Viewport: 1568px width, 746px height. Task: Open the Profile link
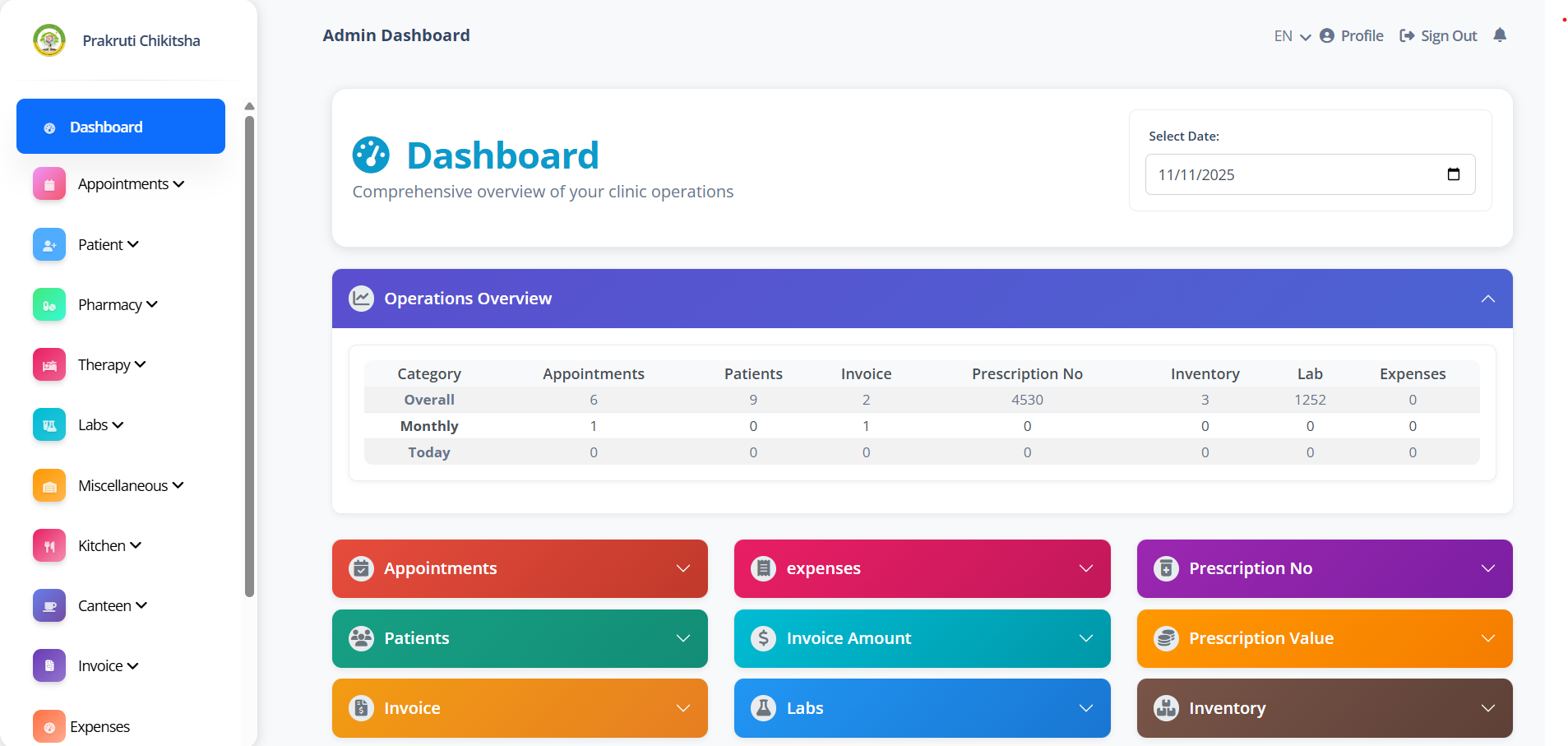[1352, 36]
